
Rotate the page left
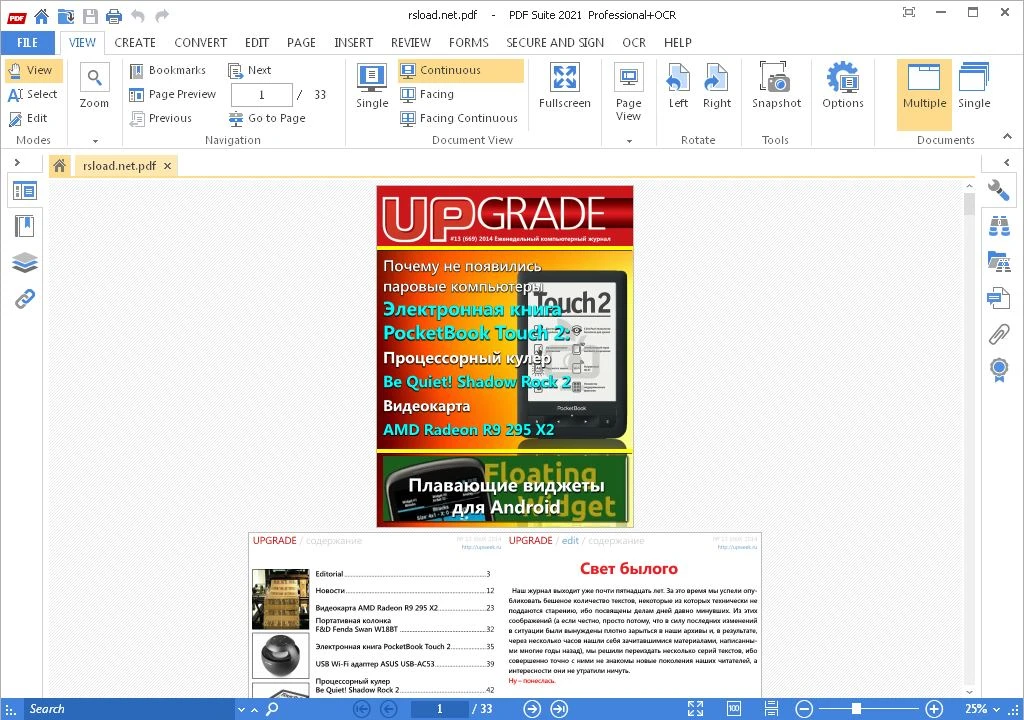678,85
